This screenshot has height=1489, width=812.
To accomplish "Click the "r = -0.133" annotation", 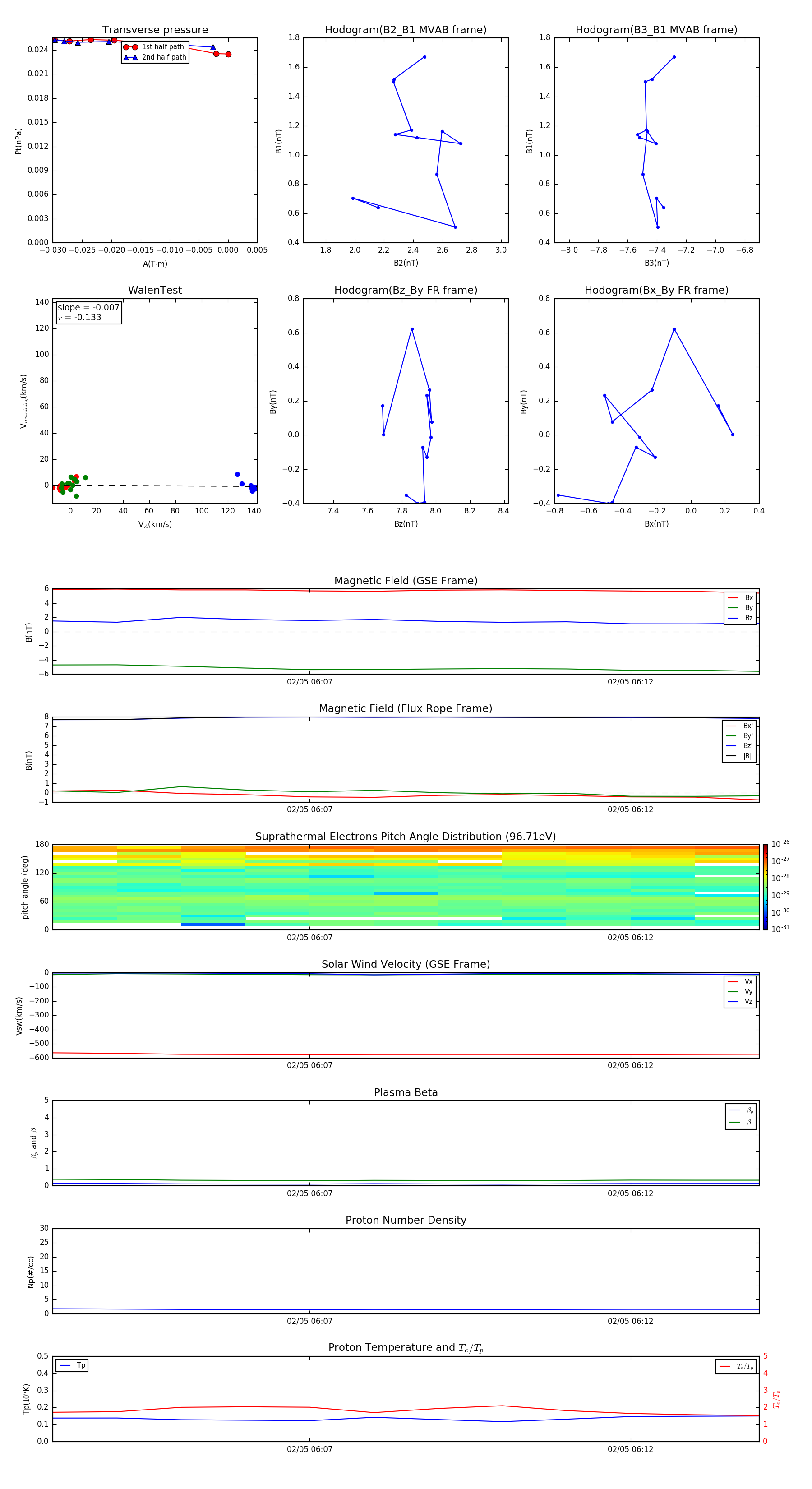I will pyautogui.click(x=80, y=317).
